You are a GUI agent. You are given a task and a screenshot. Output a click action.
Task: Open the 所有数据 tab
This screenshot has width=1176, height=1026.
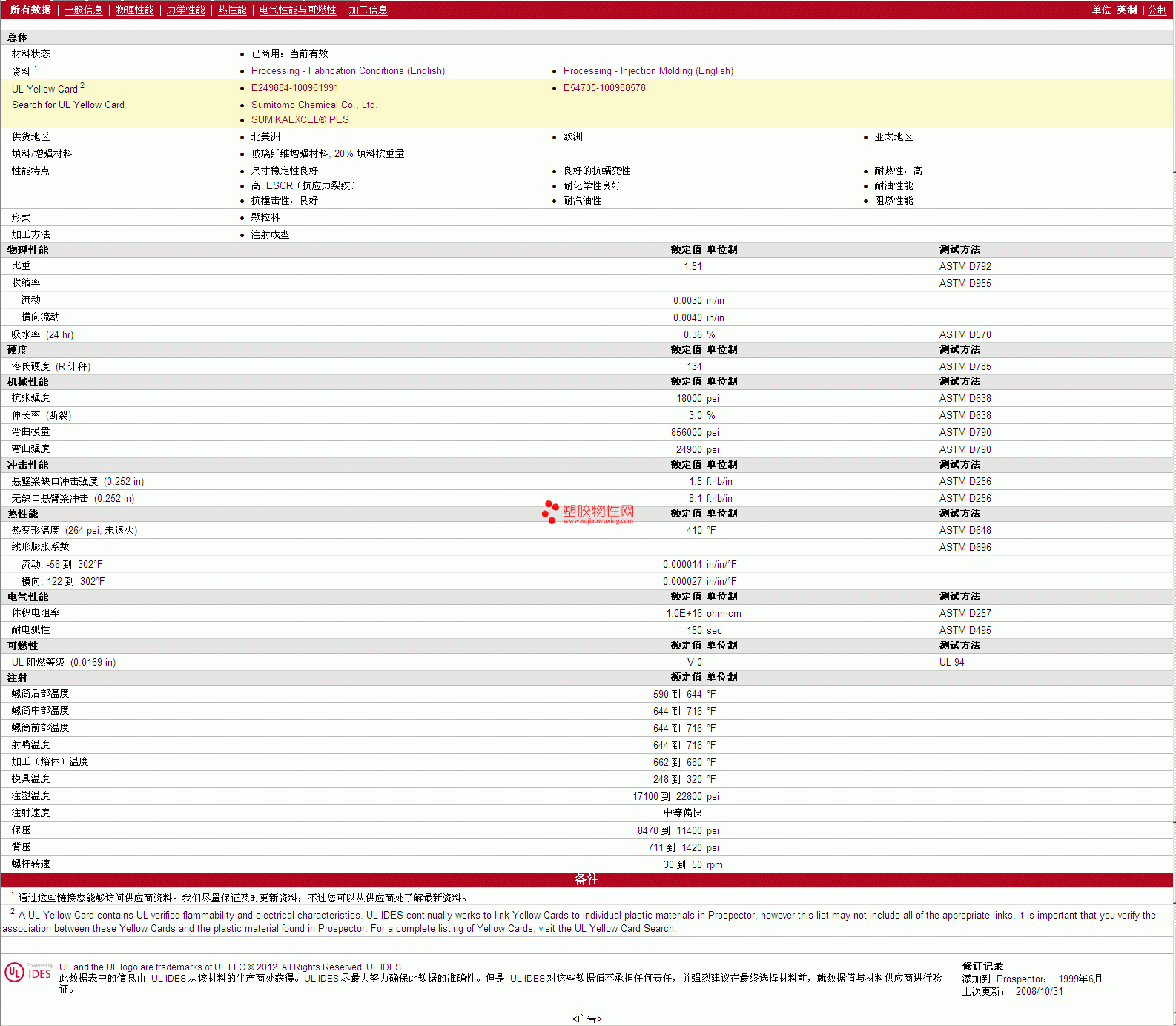[x=30, y=10]
